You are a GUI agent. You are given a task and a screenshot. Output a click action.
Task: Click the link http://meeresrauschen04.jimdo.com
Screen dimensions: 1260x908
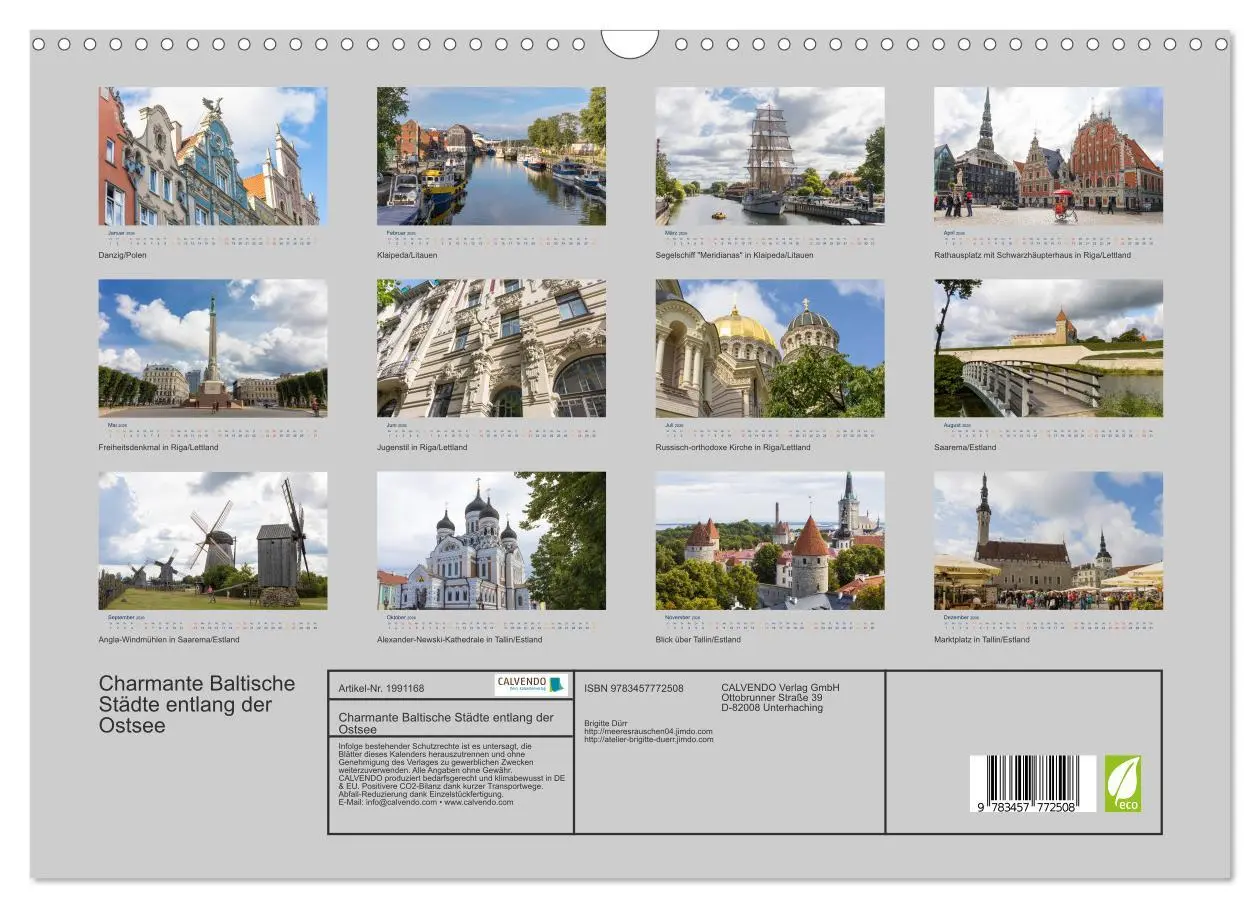click(x=647, y=731)
